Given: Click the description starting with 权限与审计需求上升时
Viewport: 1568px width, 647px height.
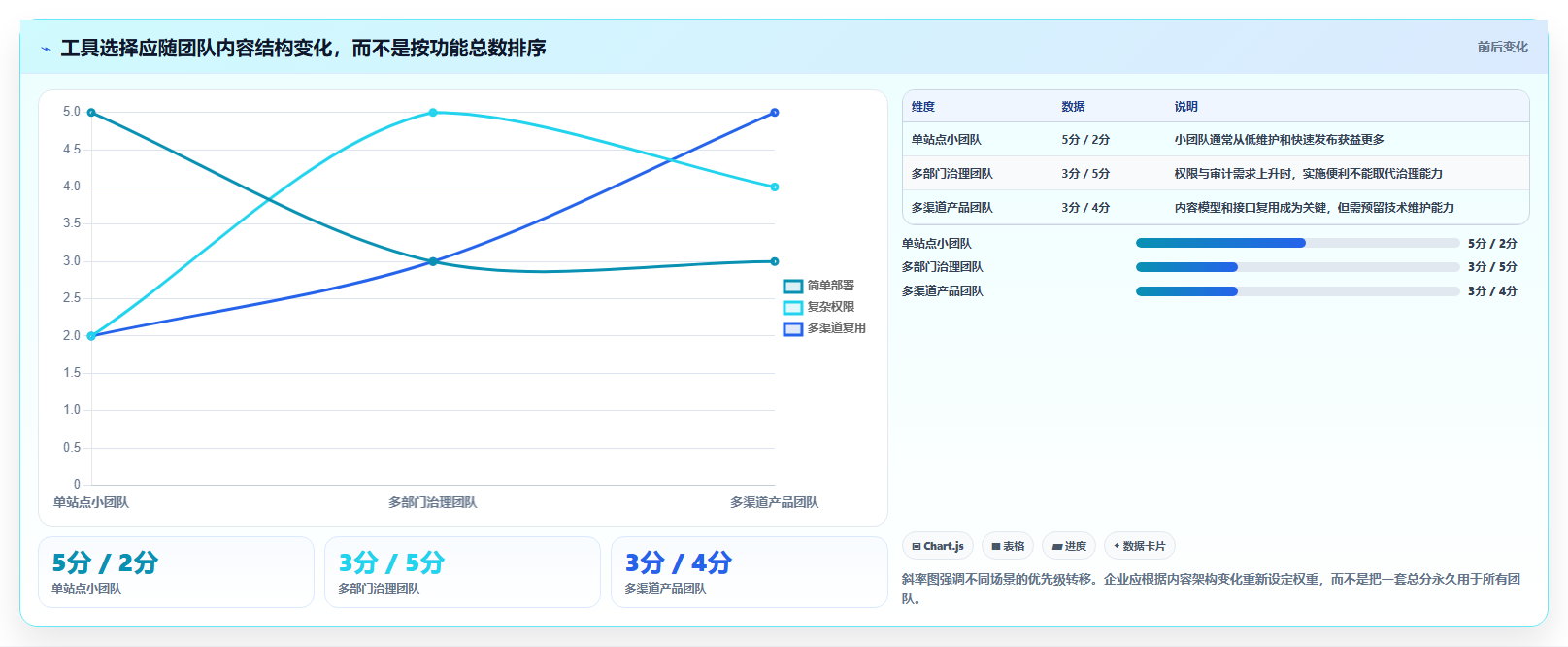Looking at the screenshot, I should coord(1309,174).
